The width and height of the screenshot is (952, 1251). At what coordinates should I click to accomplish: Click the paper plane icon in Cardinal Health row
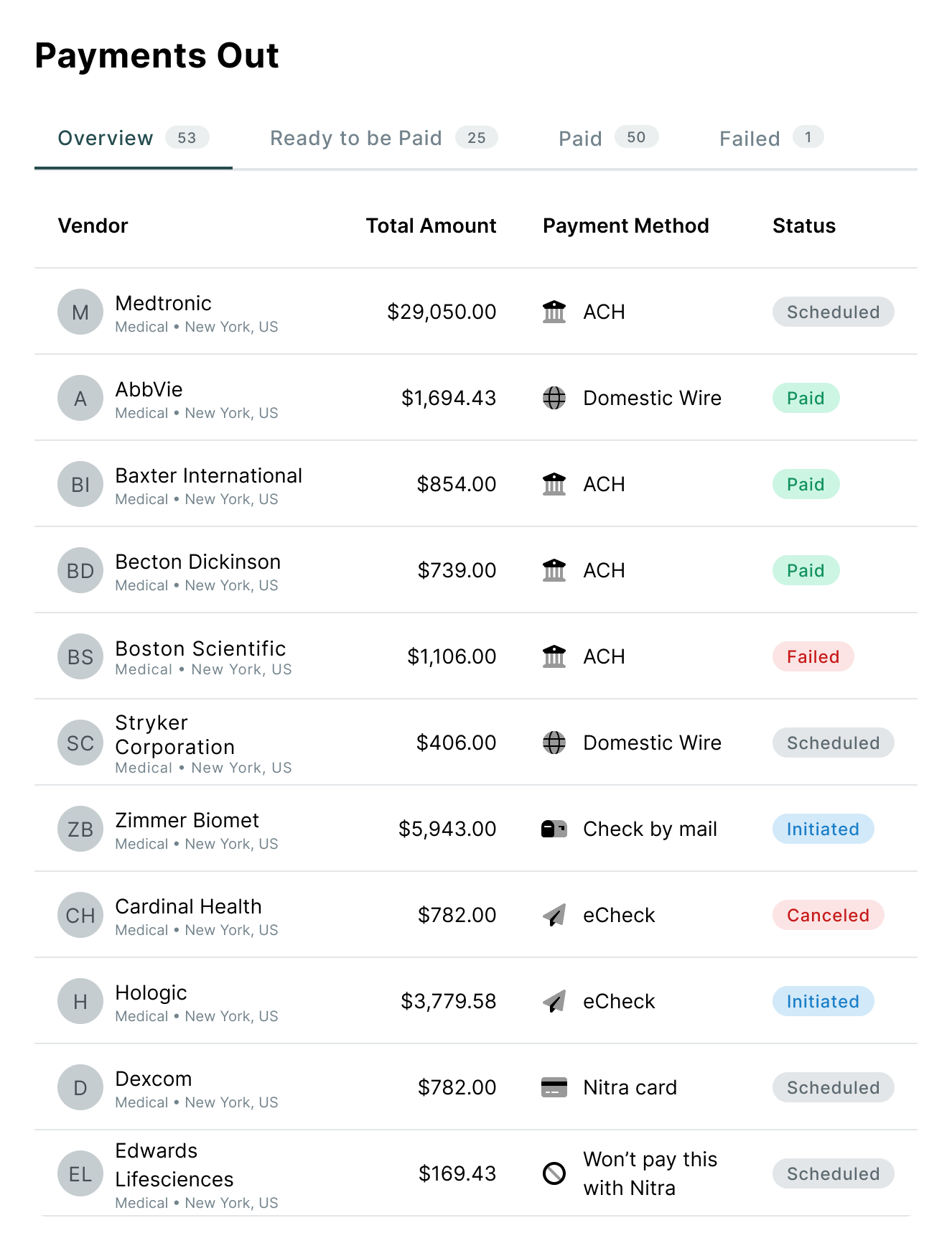click(554, 915)
